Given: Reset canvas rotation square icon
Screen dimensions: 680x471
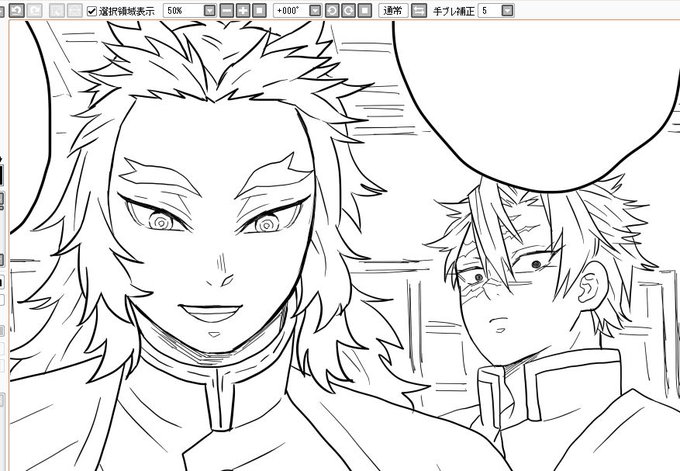Looking at the screenshot, I should 365,10.
